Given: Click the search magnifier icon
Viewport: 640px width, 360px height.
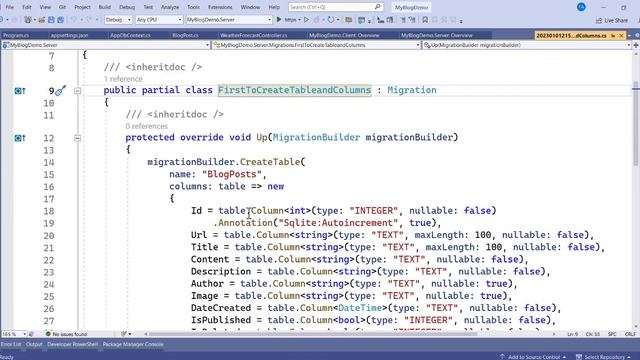Looking at the screenshot, I should click(x=378, y=7).
